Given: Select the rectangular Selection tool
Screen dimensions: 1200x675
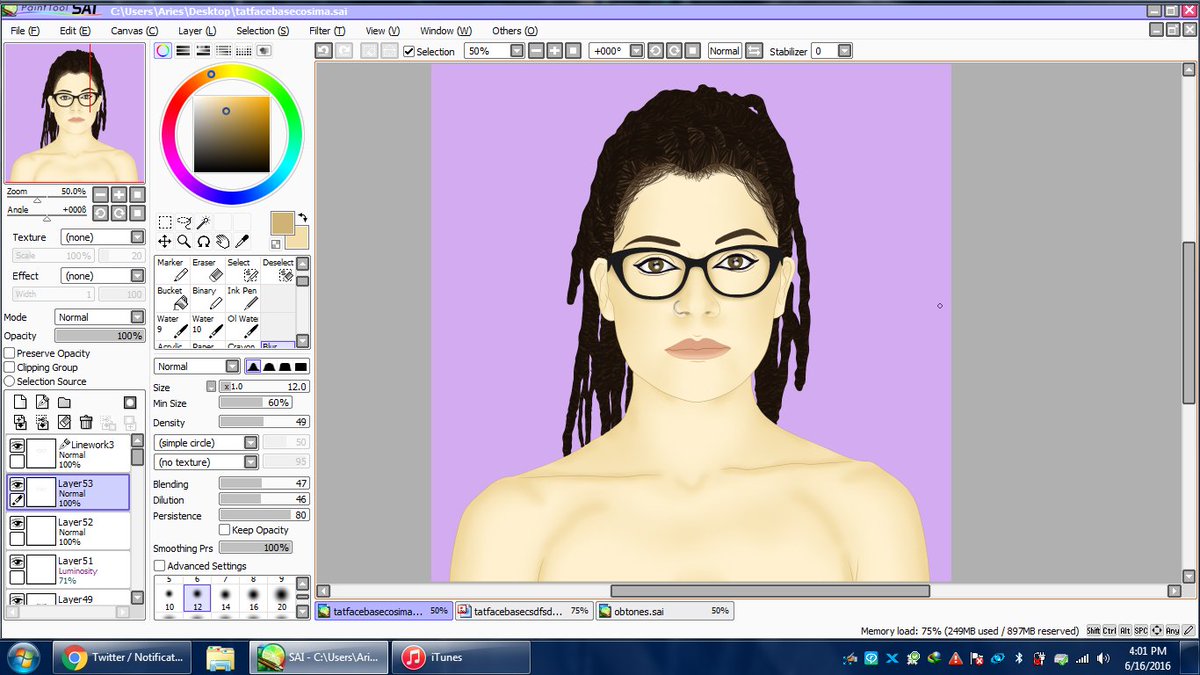Looking at the screenshot, I should point(165,222).
